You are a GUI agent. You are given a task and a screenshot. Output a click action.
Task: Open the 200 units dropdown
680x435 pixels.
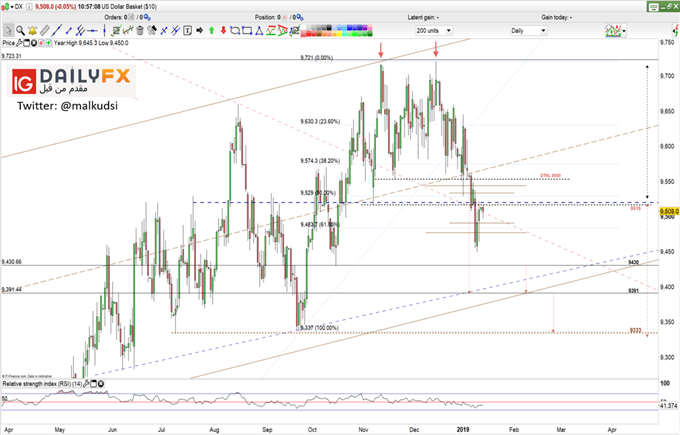point(434,31)
